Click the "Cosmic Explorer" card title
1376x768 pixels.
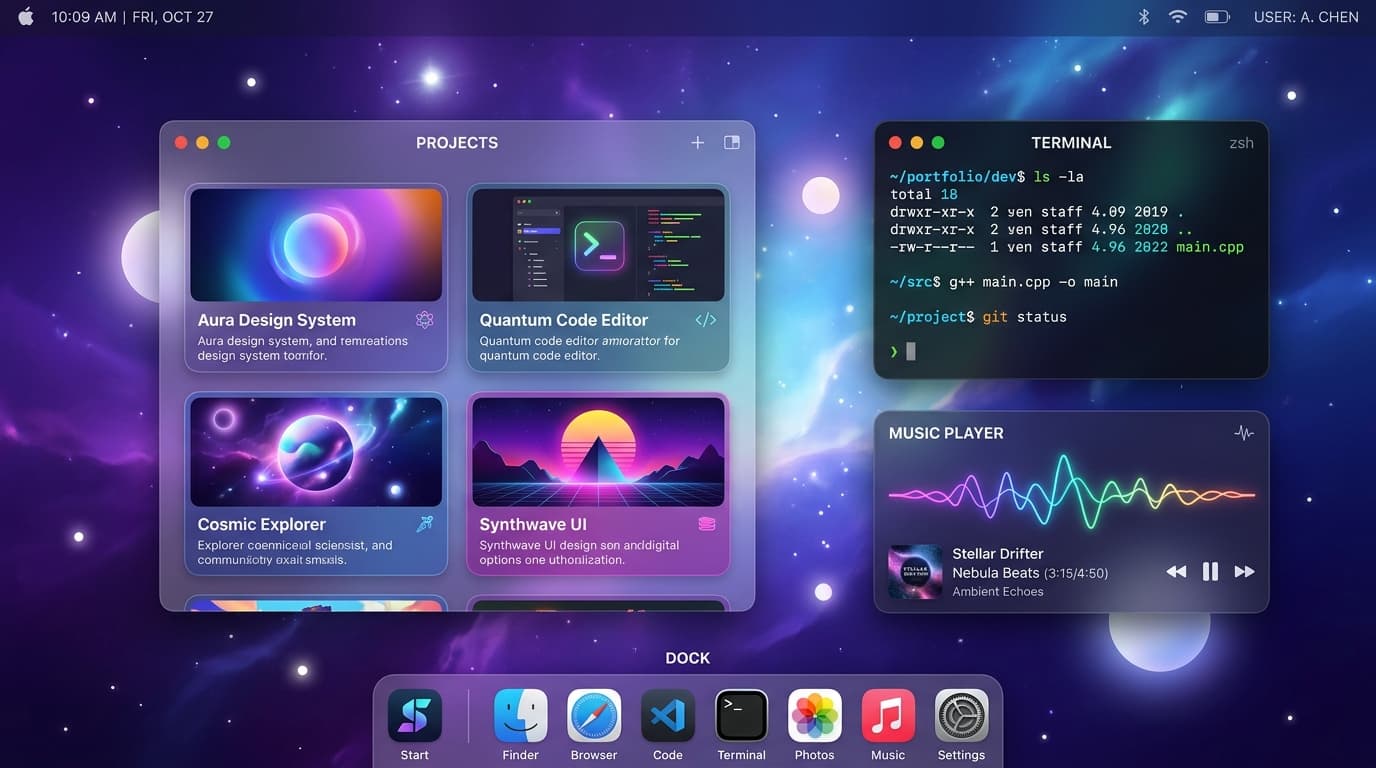(262, 524)
